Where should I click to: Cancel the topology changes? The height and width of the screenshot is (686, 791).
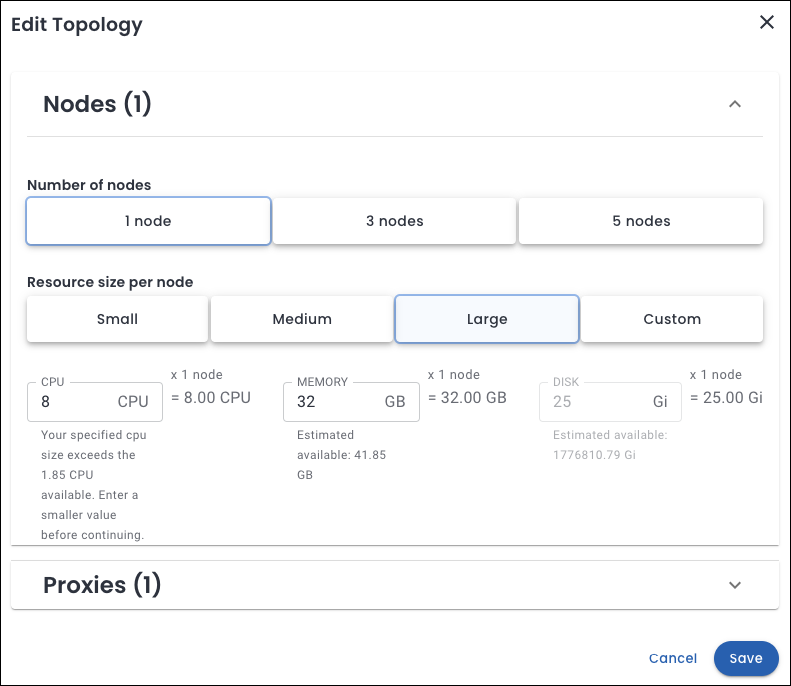[x=673, y=658]
